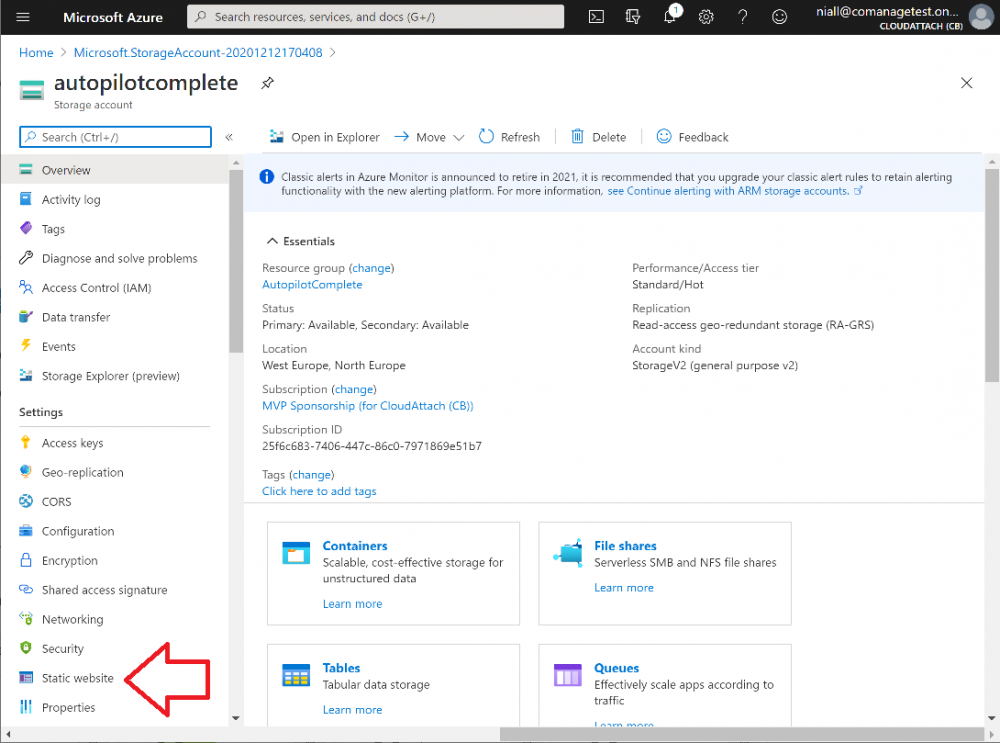Pin autopilotcomplete to dashboard
This screenshot has height=743, width=1000.
coord(267,83)
